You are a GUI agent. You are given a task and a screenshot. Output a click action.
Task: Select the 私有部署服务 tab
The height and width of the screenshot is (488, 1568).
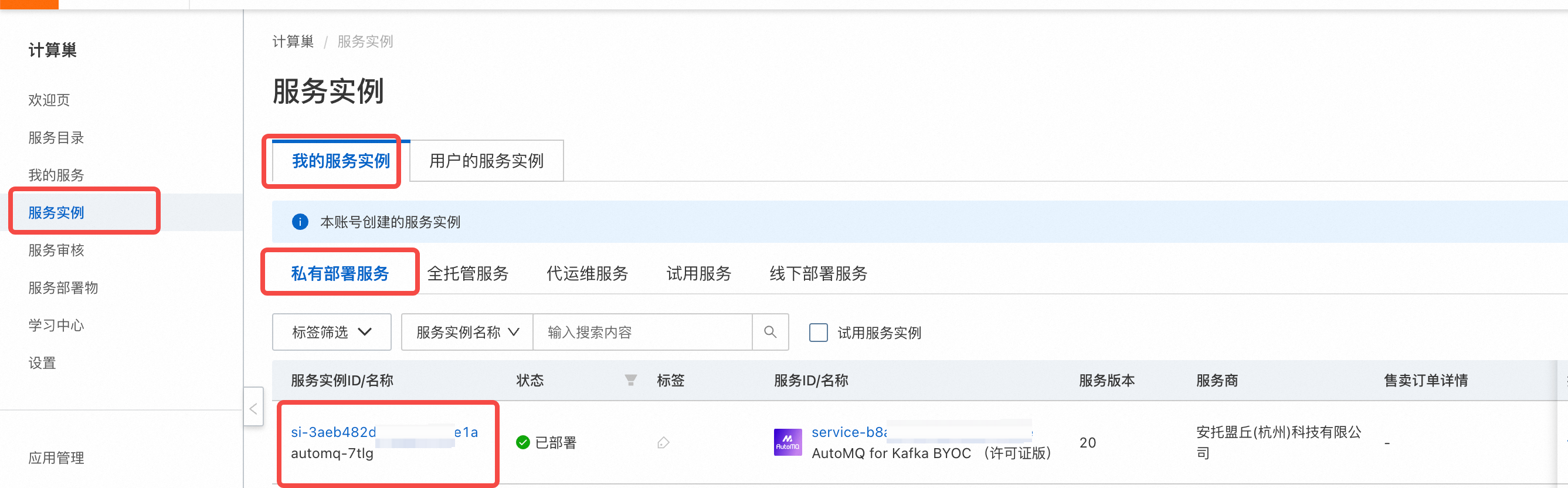click(340, 273)
